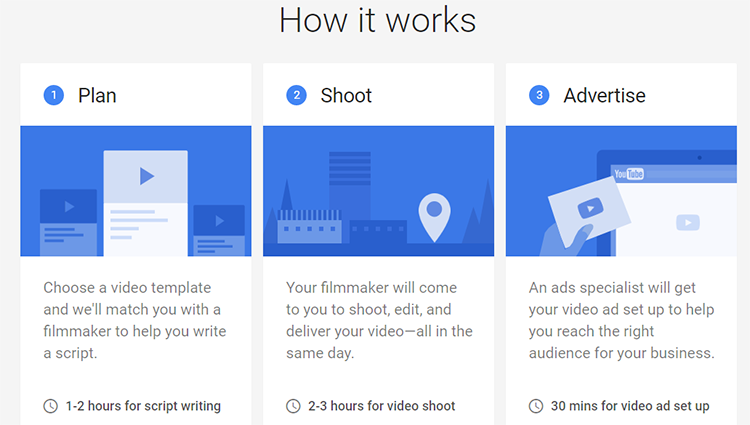Click the number 2 step badge
The height and width of the screenshot is (425, 750).
[x=296, y=96]
